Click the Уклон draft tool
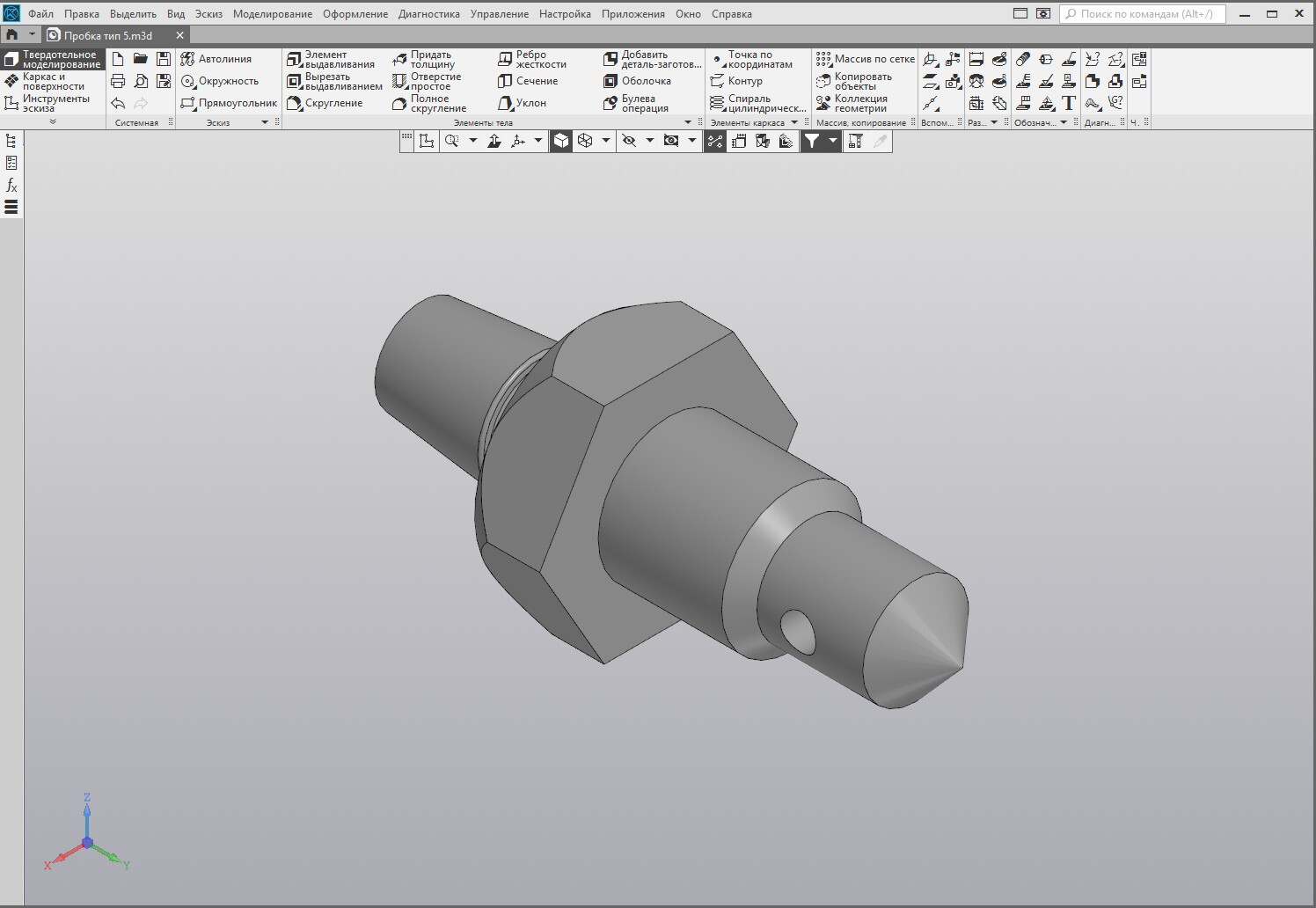This screenshot has height=908, width=1316. [523, 103]
